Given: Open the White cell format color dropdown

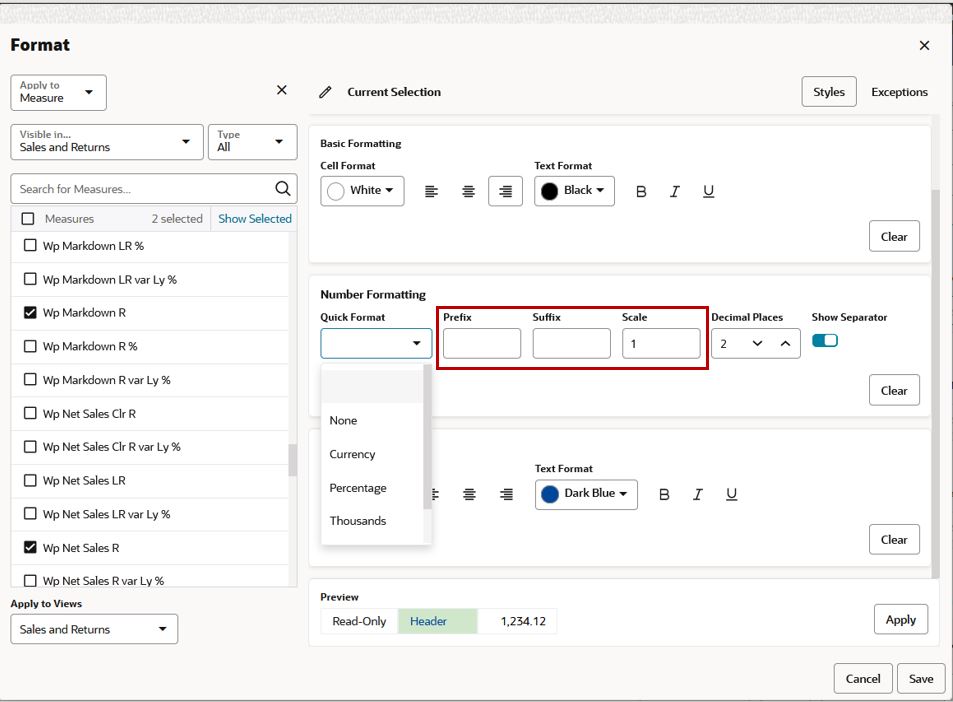Looking at the screenshot, I should (362, 191).
